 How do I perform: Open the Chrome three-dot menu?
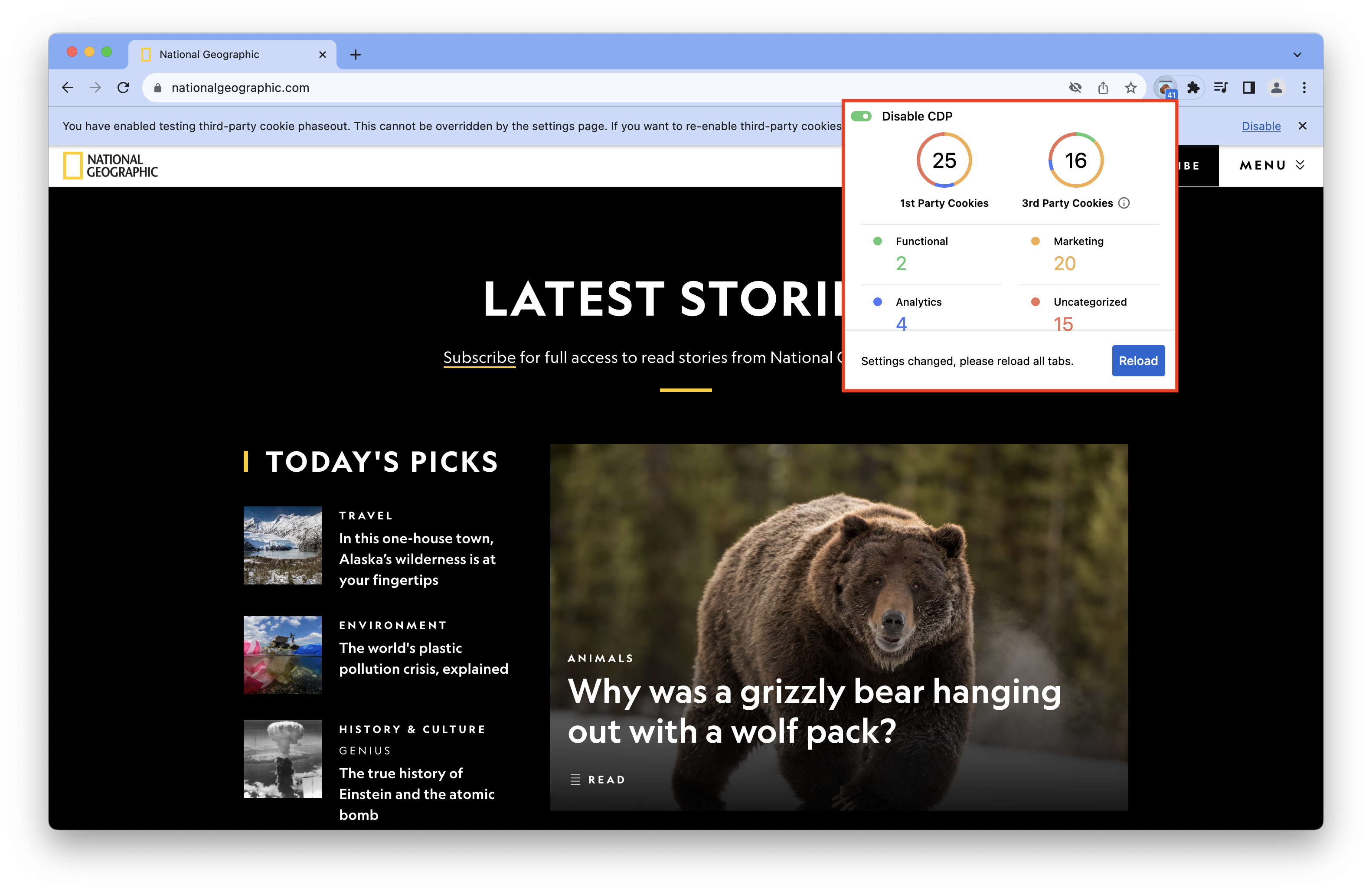click(x=1304, y=88)
